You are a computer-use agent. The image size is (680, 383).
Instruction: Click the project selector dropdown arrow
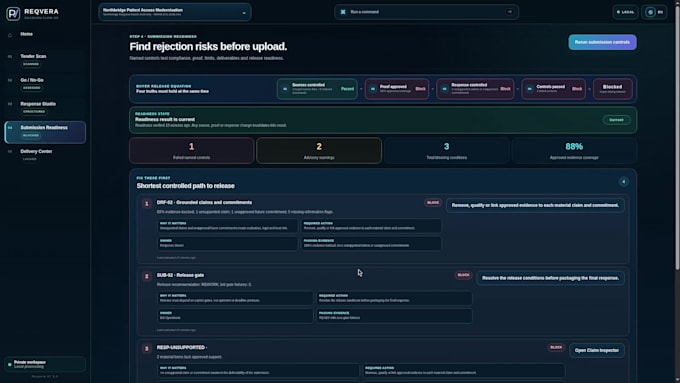(244, 13)
